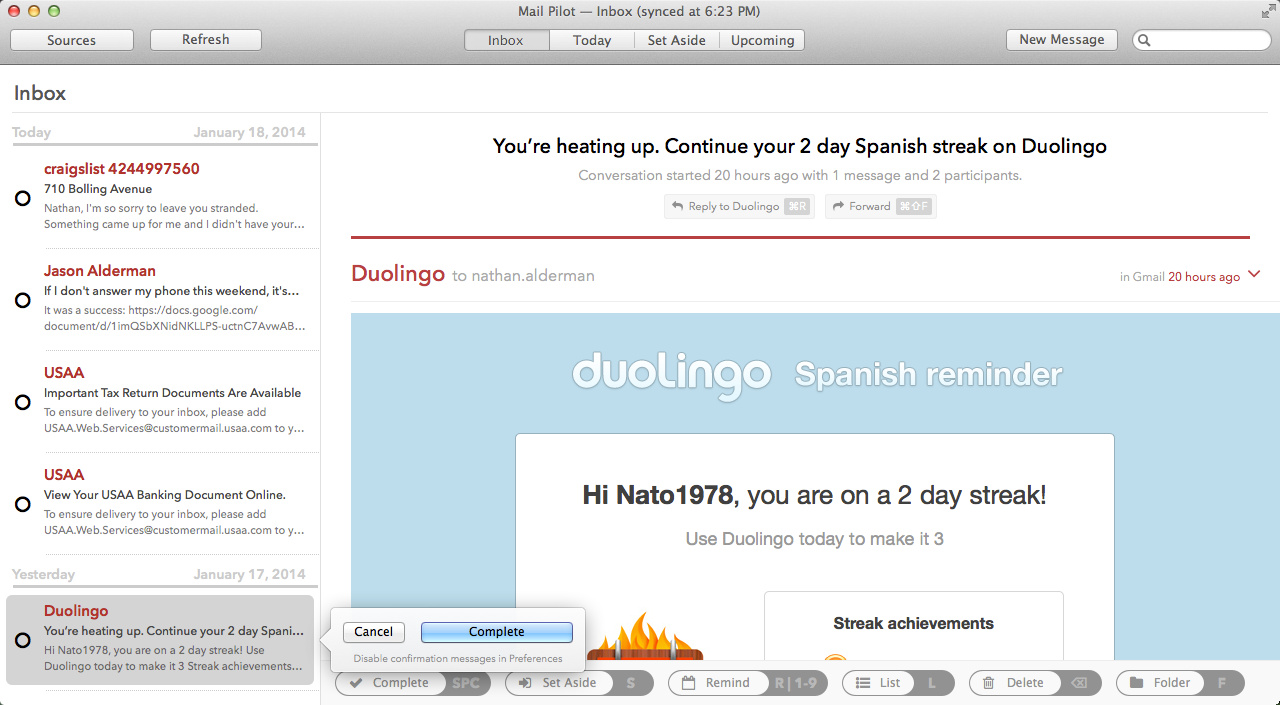The width and height of the screenshot is (1280, 705).
Task: Click the Folder icon in bottom bar
Action: (x=1136, y=683)
